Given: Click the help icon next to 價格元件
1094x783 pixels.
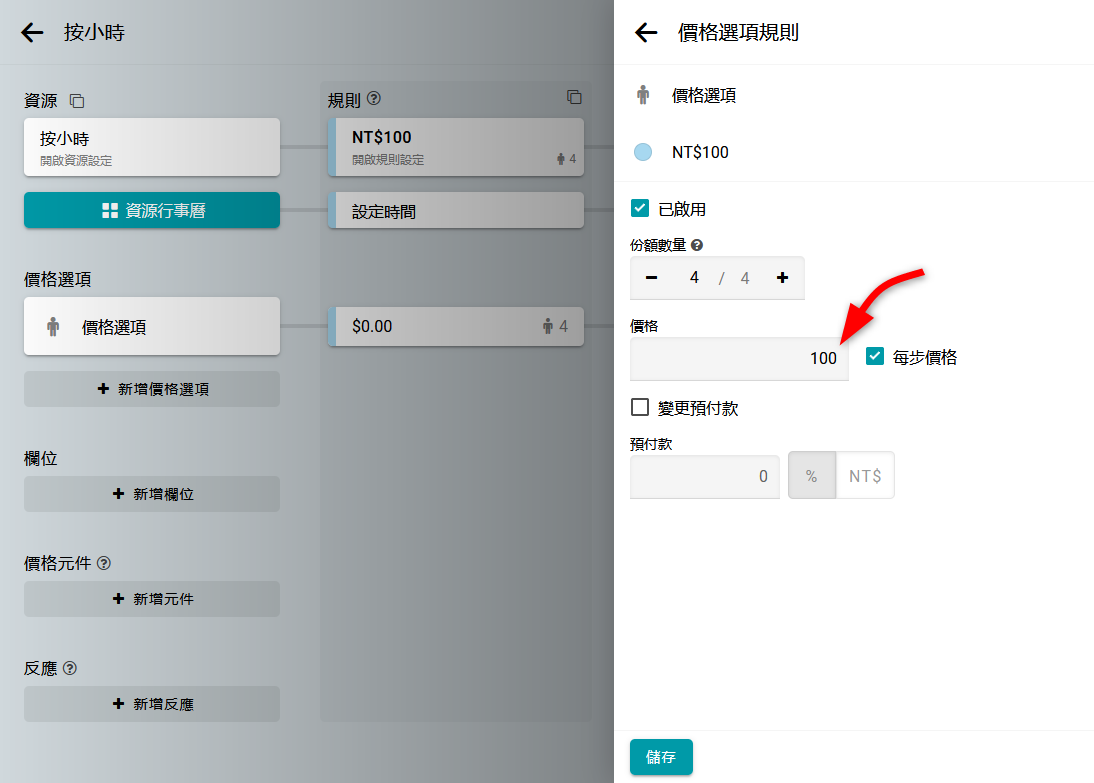Looking at the screenshot, I should point(104,563).
